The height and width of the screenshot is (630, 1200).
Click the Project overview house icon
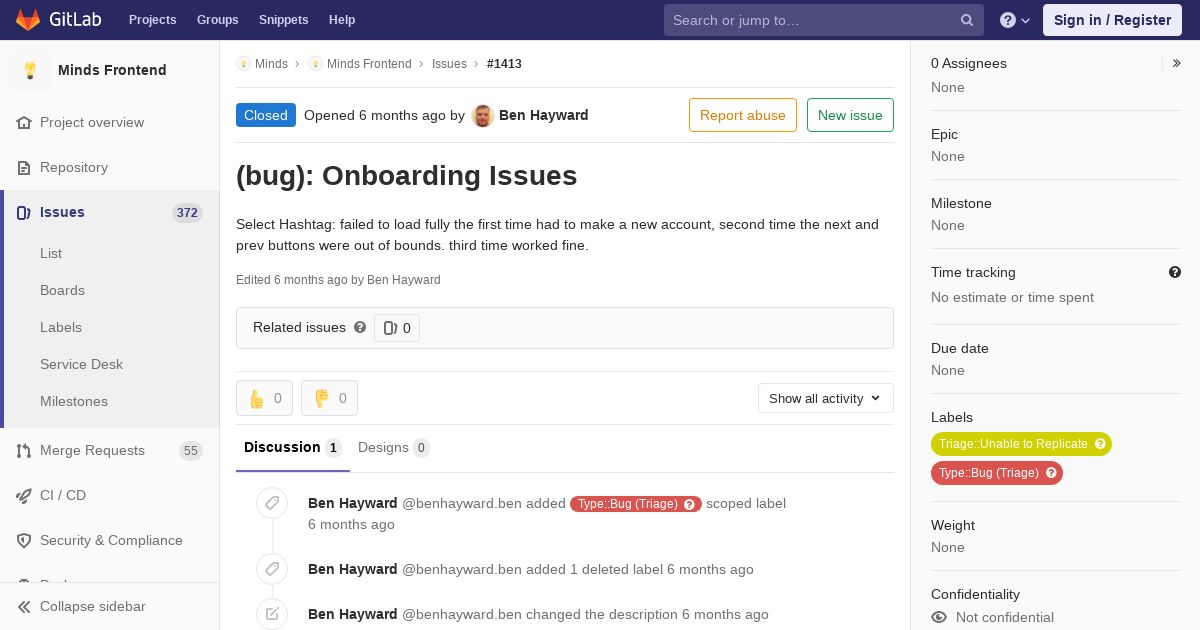pyautogui.click(x=24, y=122)
